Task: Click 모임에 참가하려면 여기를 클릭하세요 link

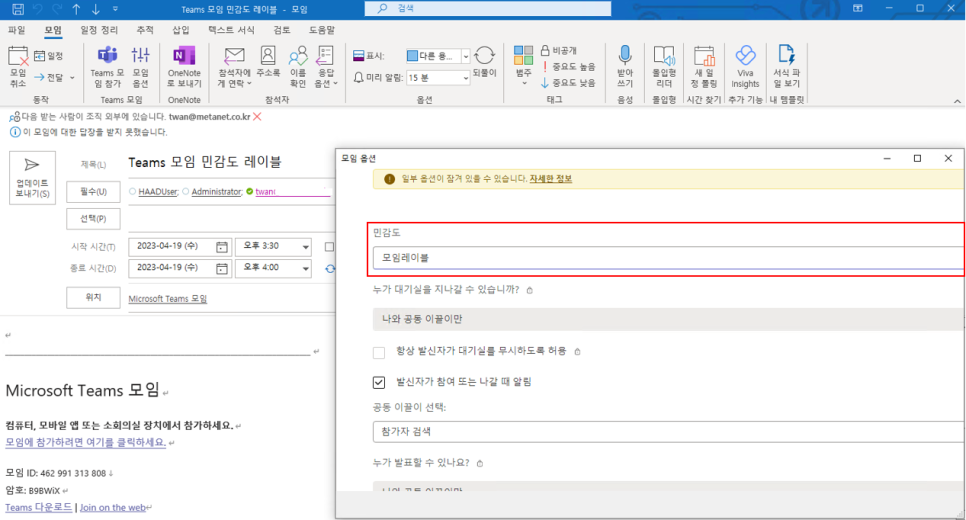Action: pyautogui.click(x=86, y=442)
